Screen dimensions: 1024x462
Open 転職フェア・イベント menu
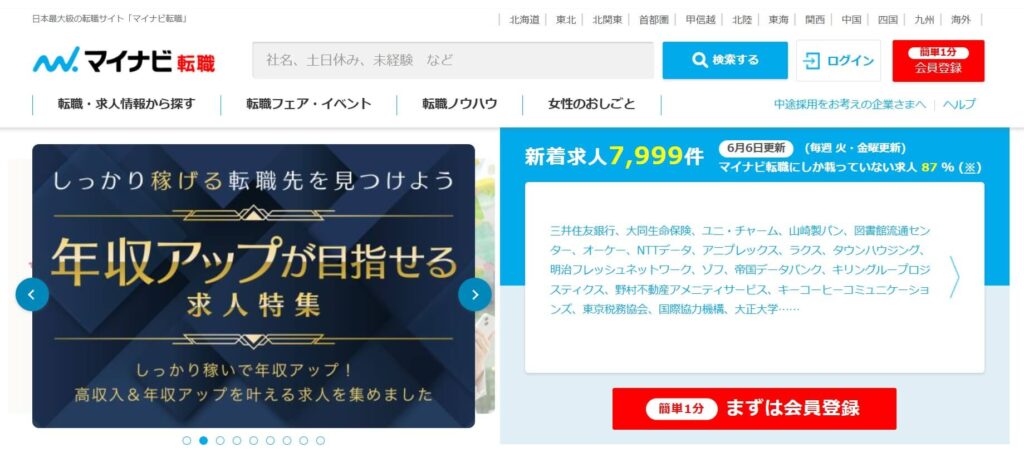coord(308,104)
